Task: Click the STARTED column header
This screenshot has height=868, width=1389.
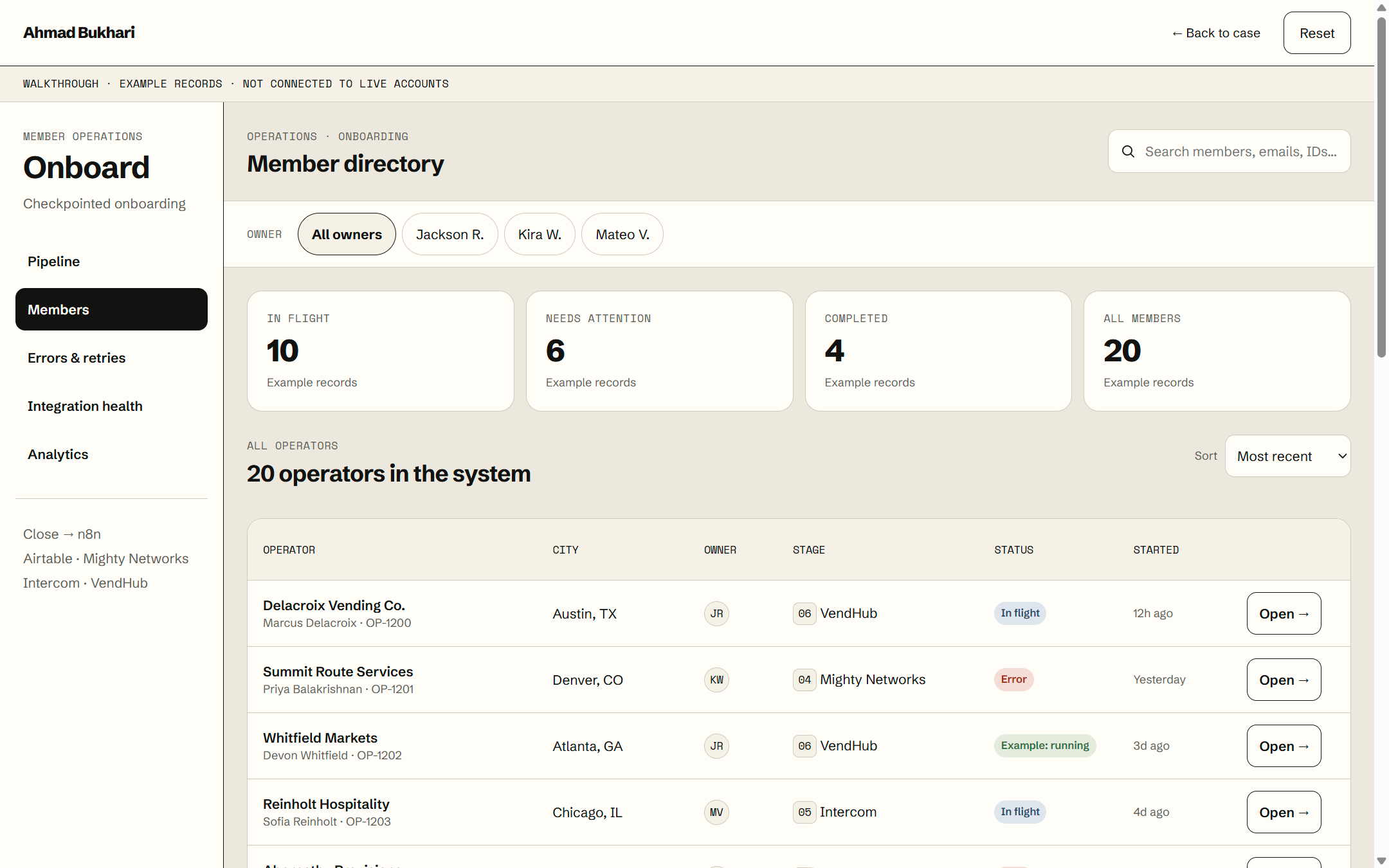Action: click(1156, 550)
